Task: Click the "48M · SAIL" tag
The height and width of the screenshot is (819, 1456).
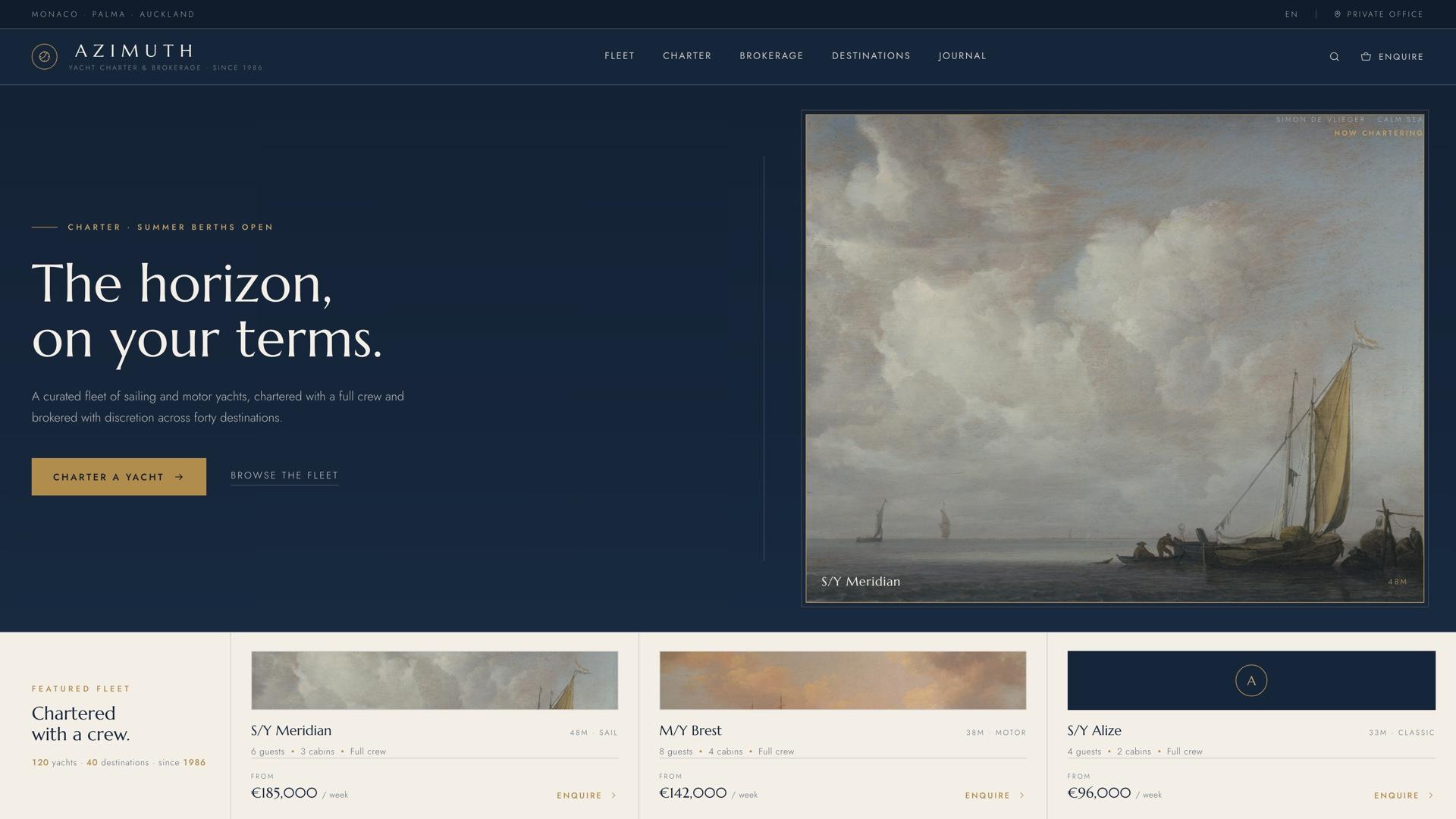Action: click(594, 733)
